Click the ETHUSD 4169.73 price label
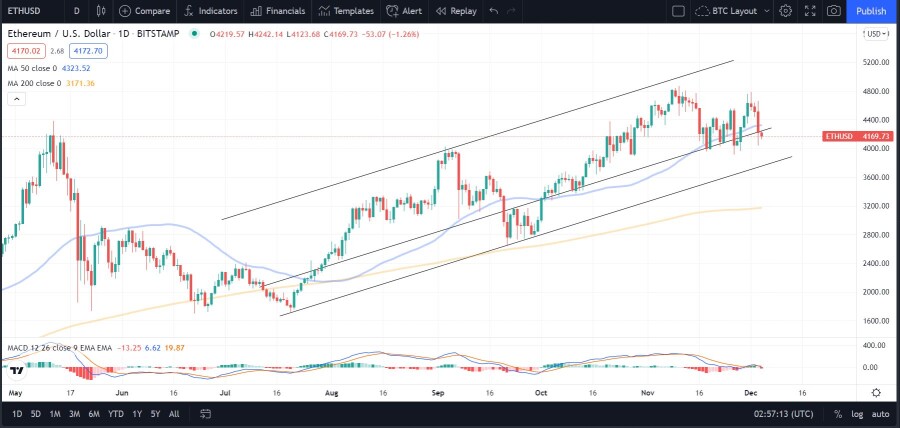Image resolution: width=900 pixels, height=428 pixels. coord(858,137)
